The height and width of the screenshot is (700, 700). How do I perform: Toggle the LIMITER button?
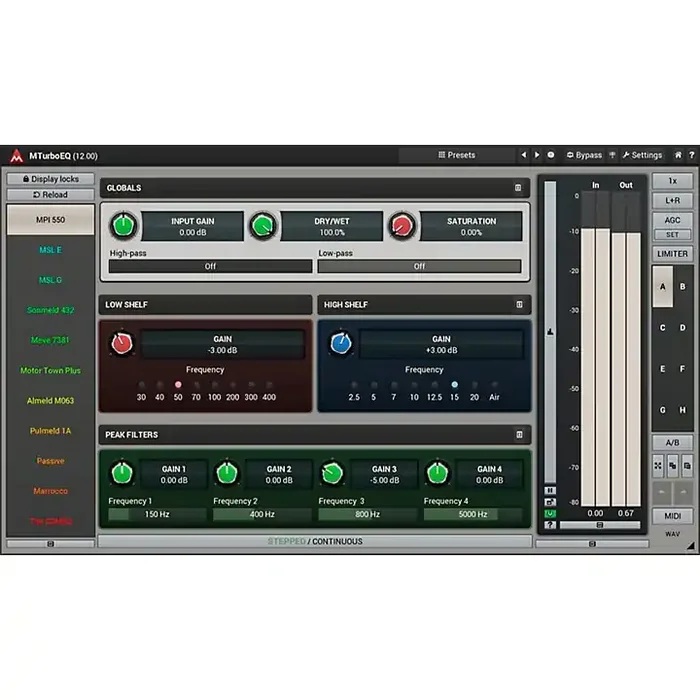[x=672, y=254]
